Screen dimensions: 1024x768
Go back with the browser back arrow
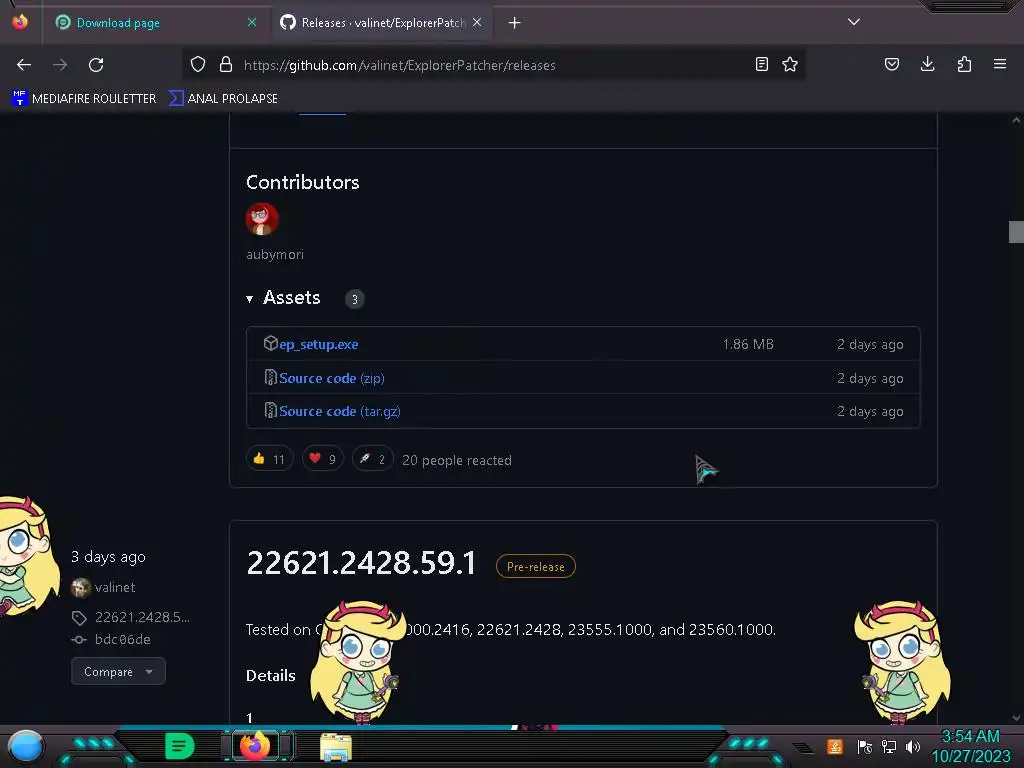(24, 65)
